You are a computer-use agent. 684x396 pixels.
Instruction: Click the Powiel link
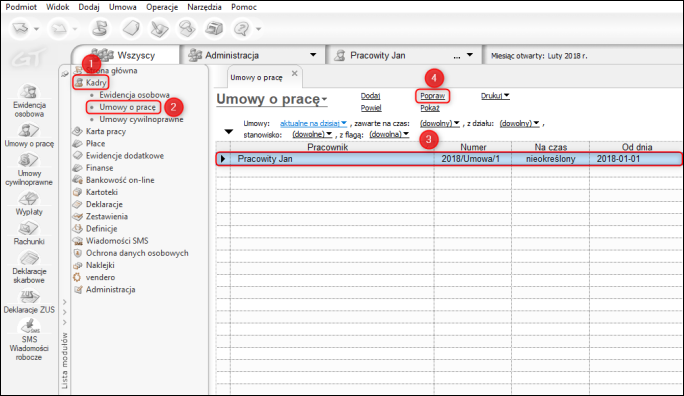[x=371, y=108]
